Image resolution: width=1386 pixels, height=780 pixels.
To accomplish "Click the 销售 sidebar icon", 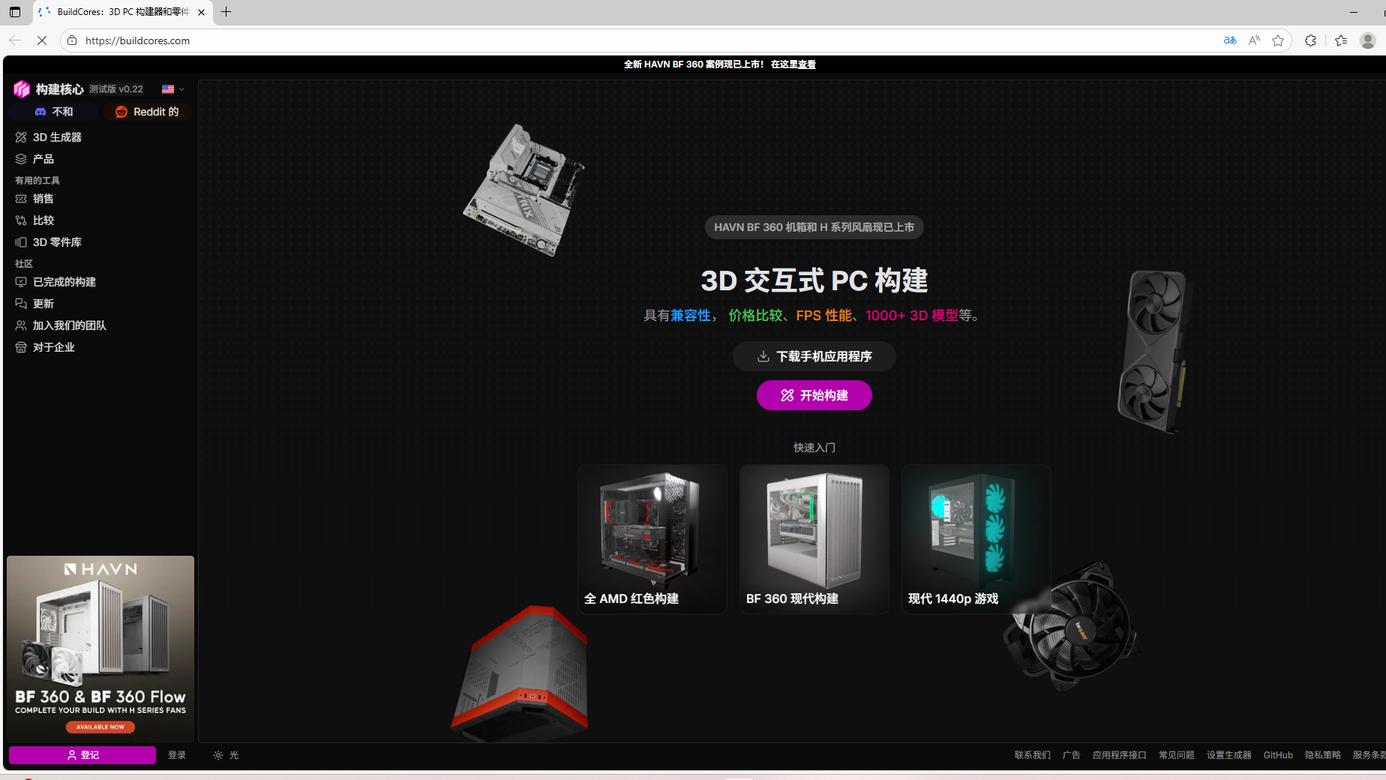I will point(21,199).
